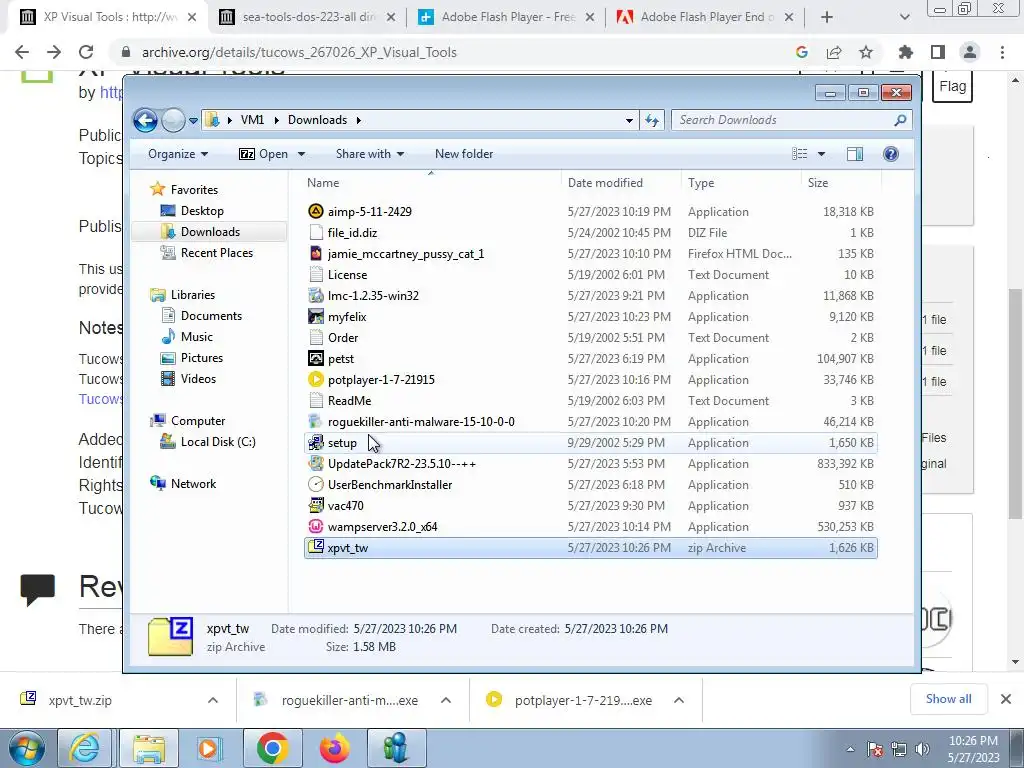Open Chrome extensions puzzle icon
Screen dimensions: 1024x768
(x=905, y=52)
